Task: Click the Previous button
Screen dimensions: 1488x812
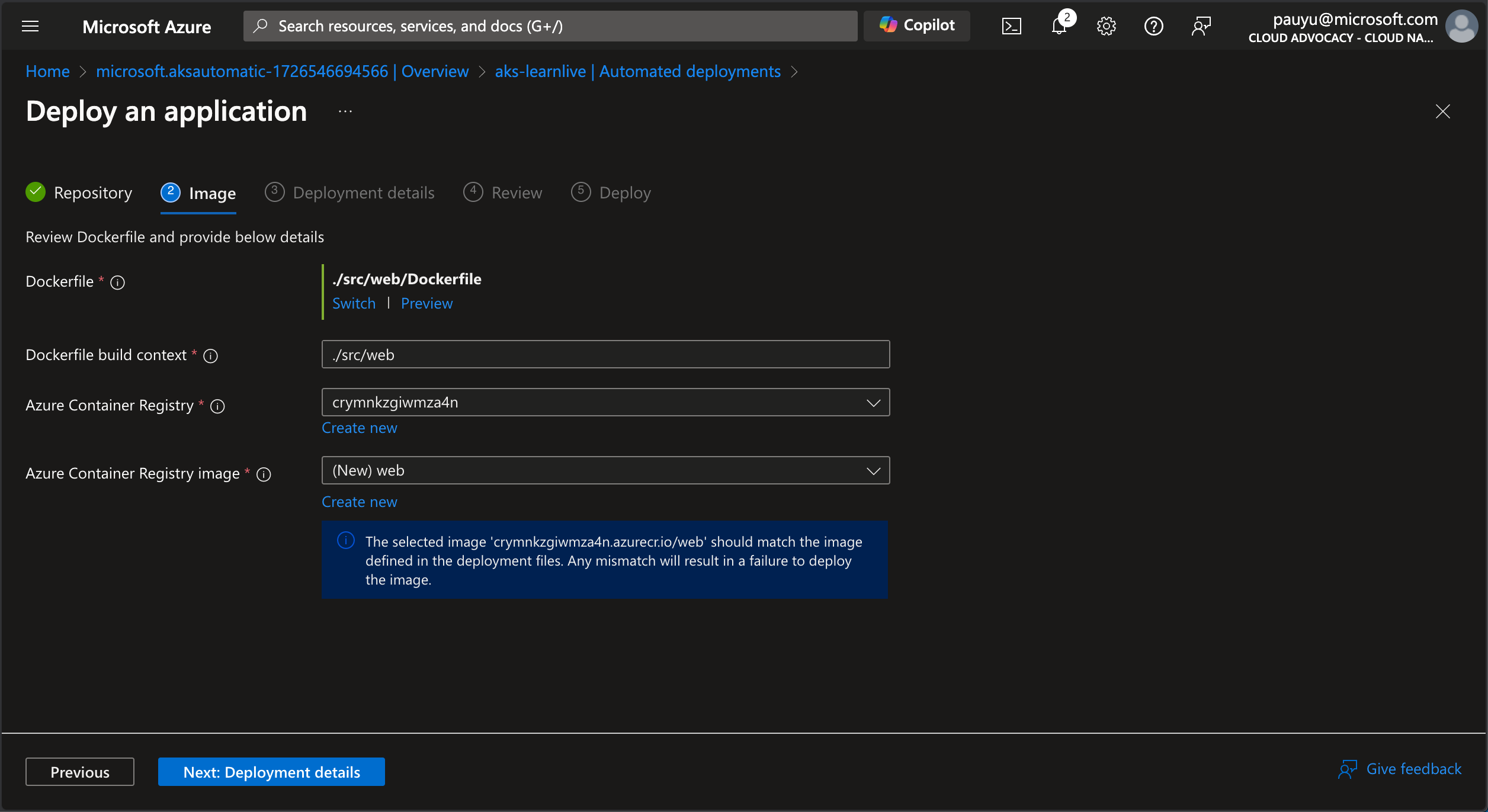Action: pos(80,772)
